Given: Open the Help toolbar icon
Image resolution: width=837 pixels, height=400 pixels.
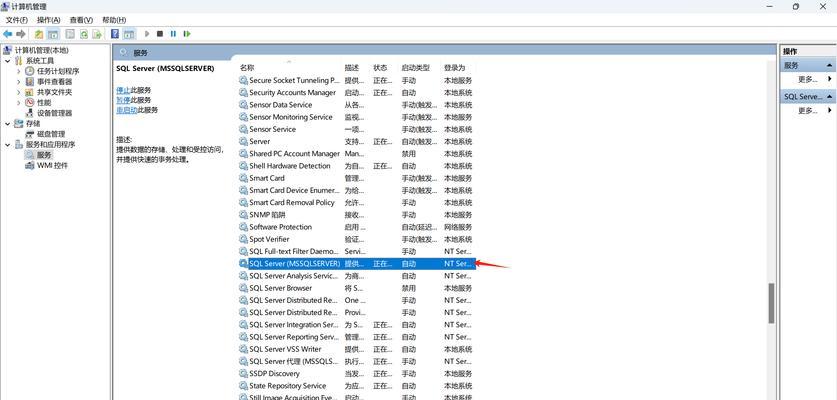Looking at the screenshot, I should click(115, 34).
